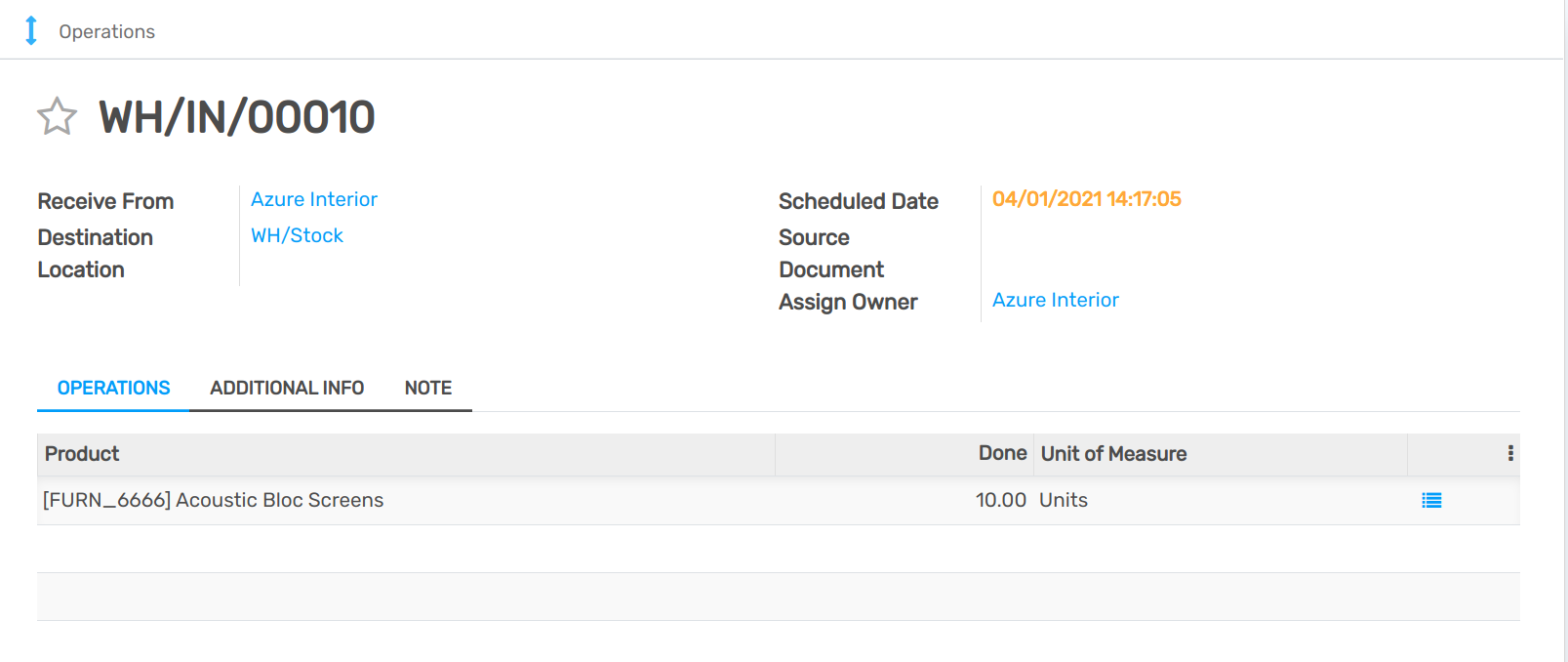The image size is (1568, 662).
Task: Sort by the Product column header
Action: [x=82, y=454]
